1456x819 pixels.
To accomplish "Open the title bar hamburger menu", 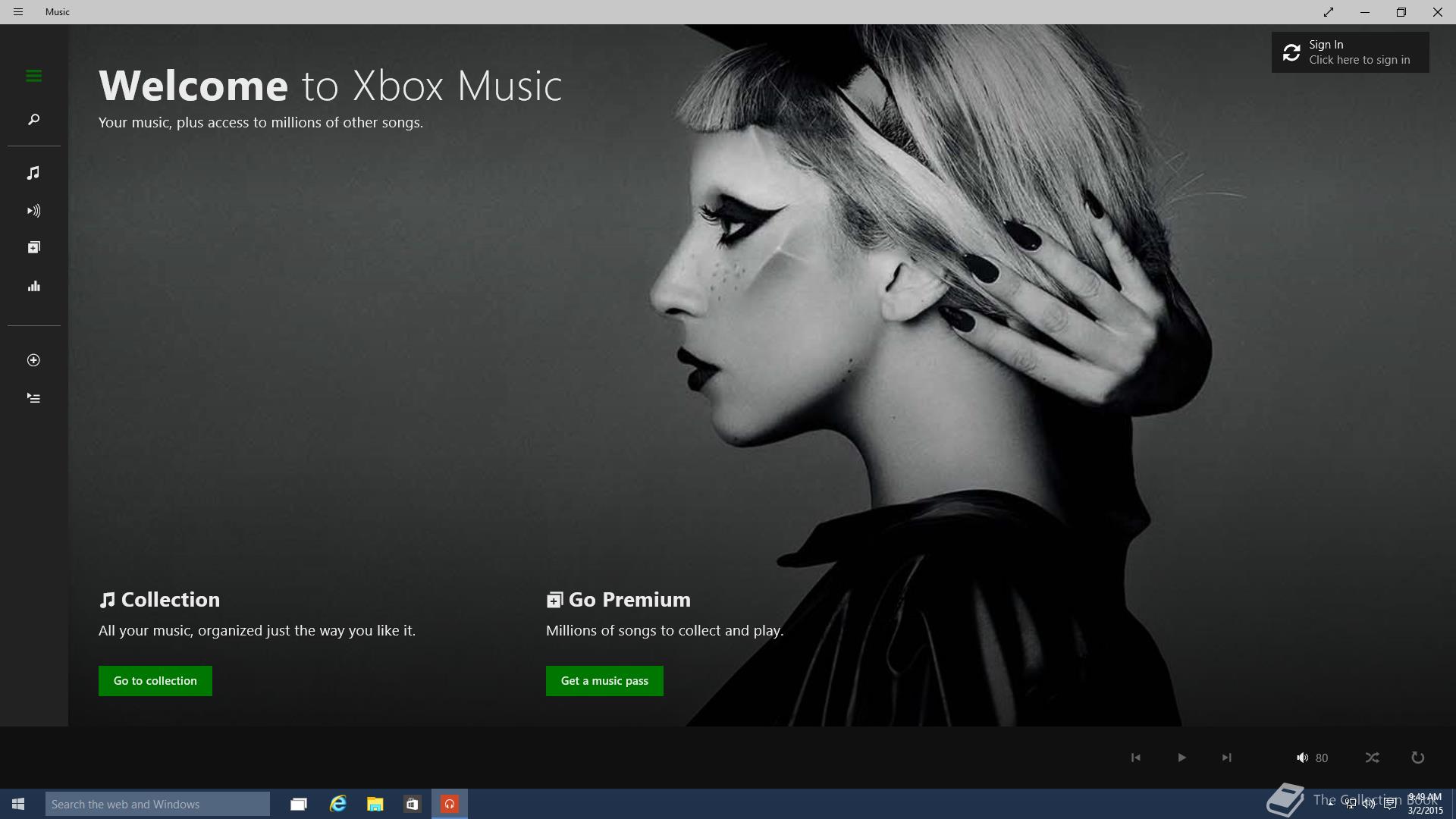I will [18, 12].
